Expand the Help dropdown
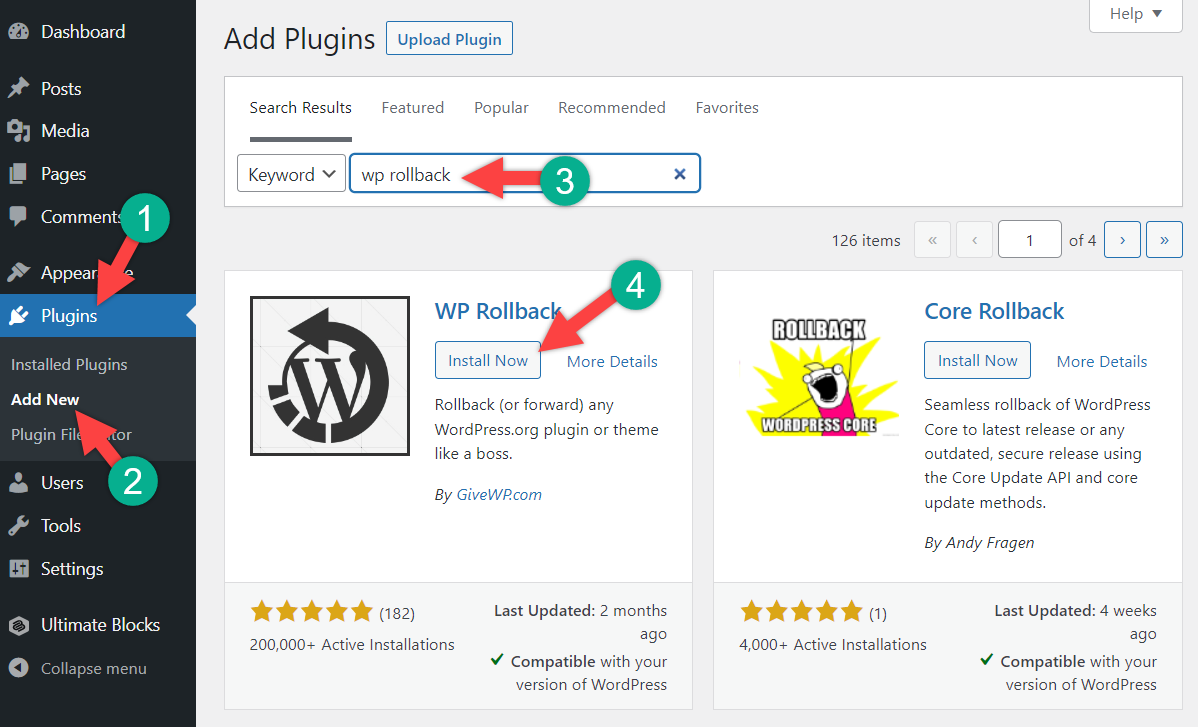Screen dimensions: 1198x727 pos(1135,15)
